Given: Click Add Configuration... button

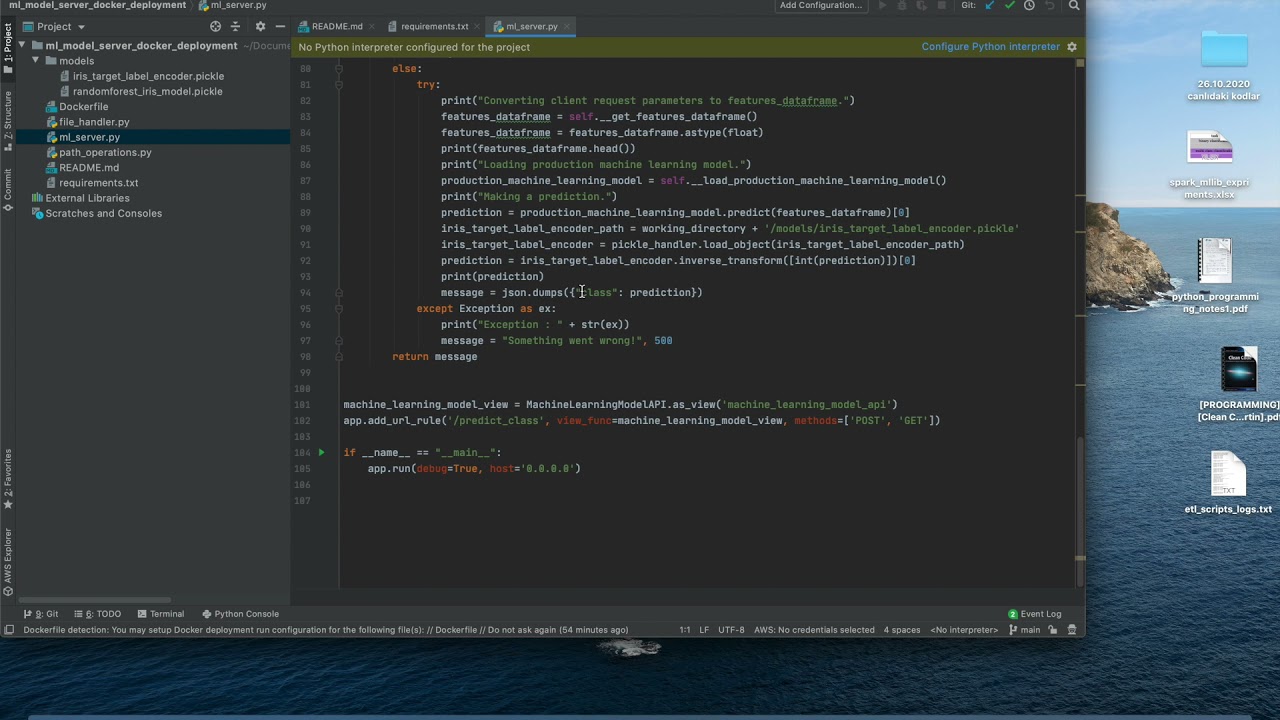Looking at the screenshot, I should pos(821,5).
